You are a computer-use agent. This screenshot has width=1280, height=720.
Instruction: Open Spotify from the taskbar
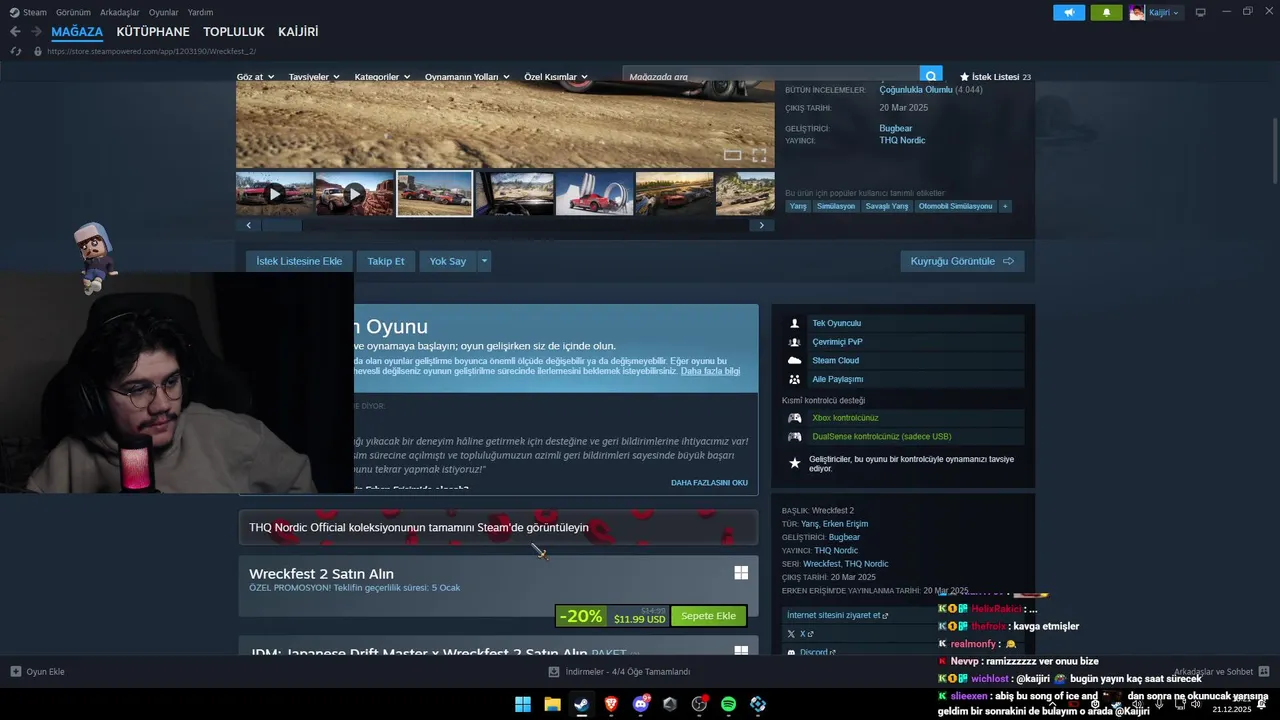[728, 704]
